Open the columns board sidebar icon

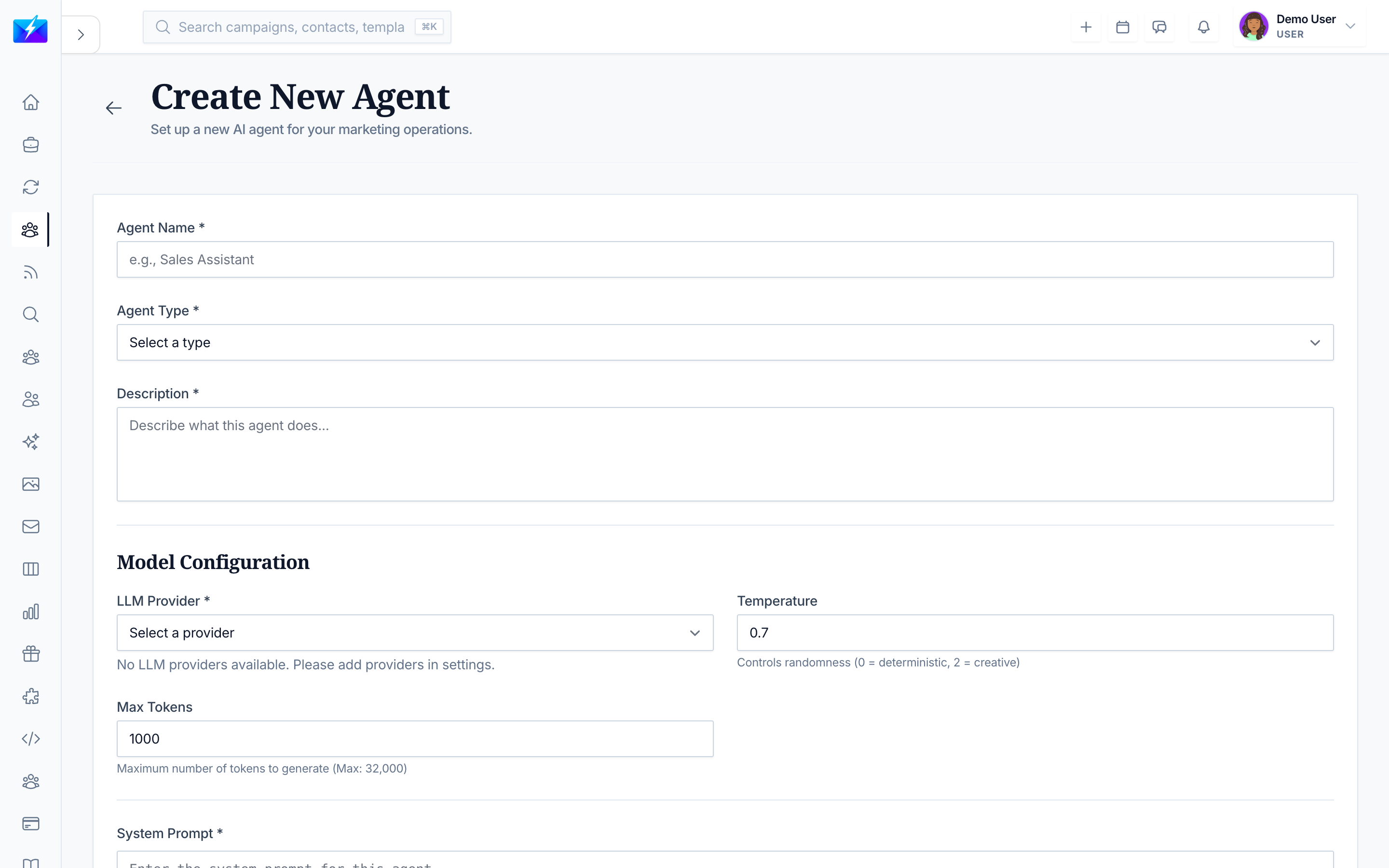pyautogui.click(x=30, y=569)
